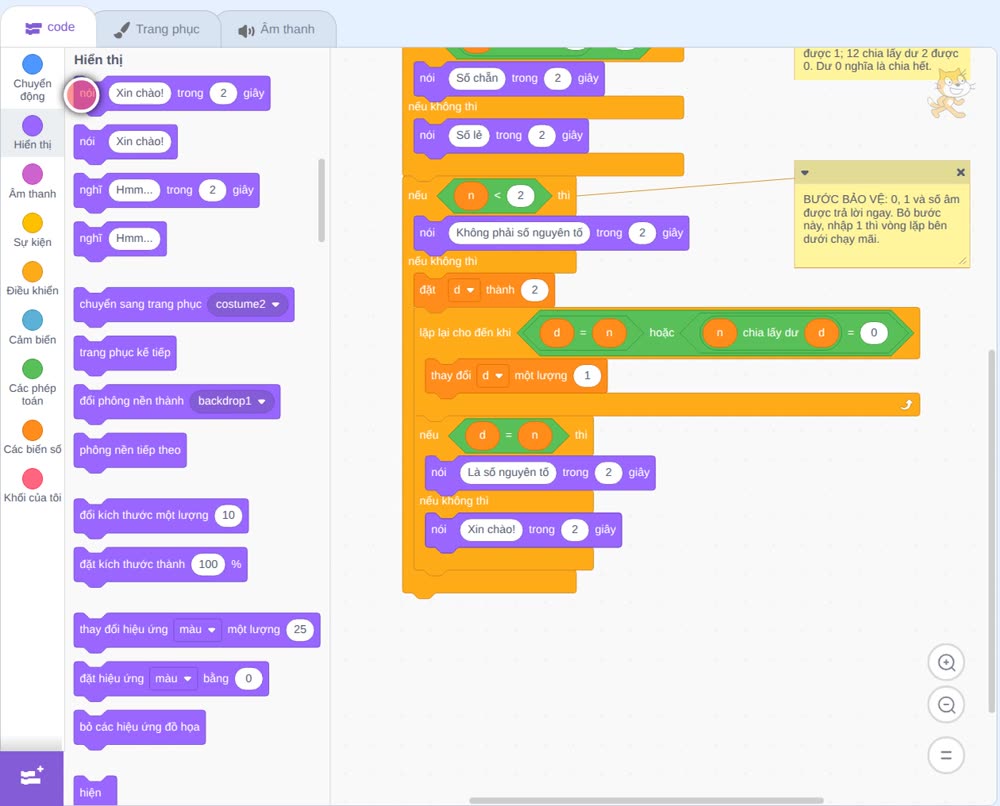1000x806 pixels.
Task: Click the size change value 10 field
Action: [228, 515]
